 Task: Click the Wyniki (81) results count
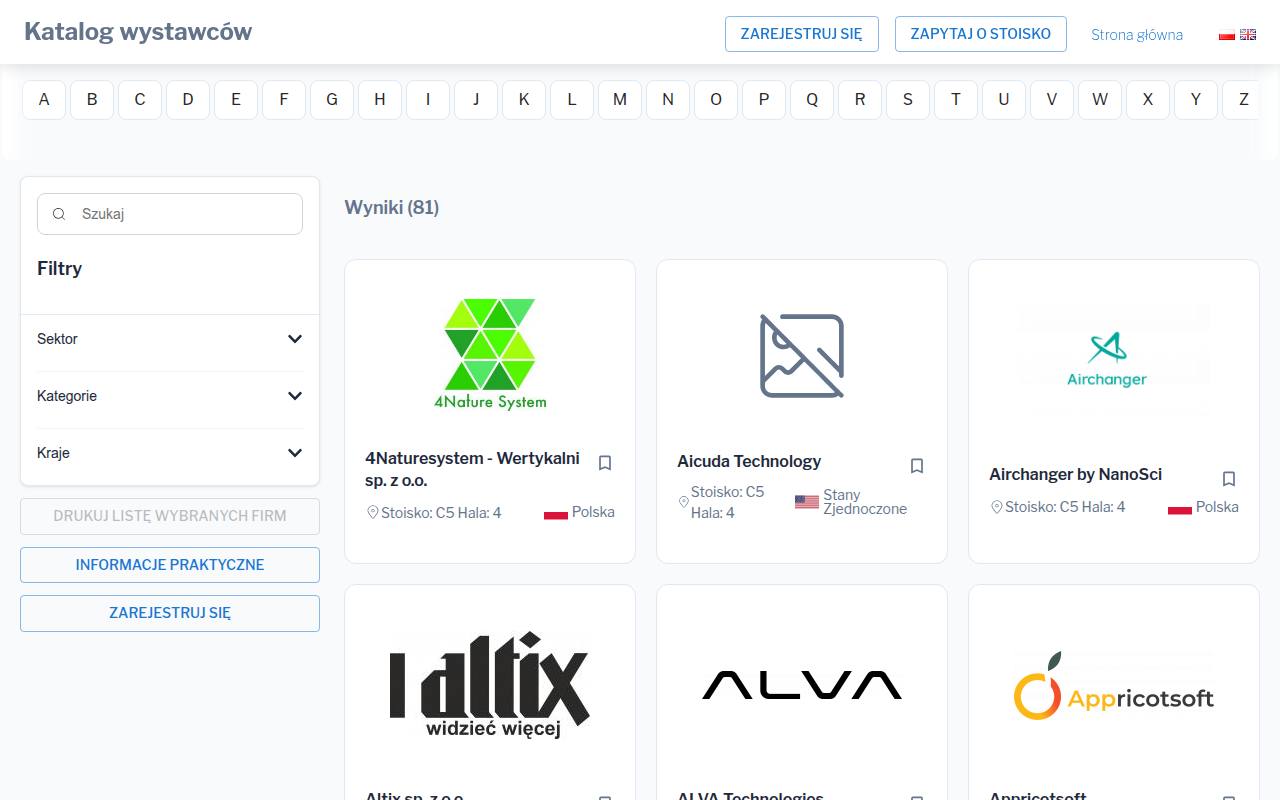[392, 207]
